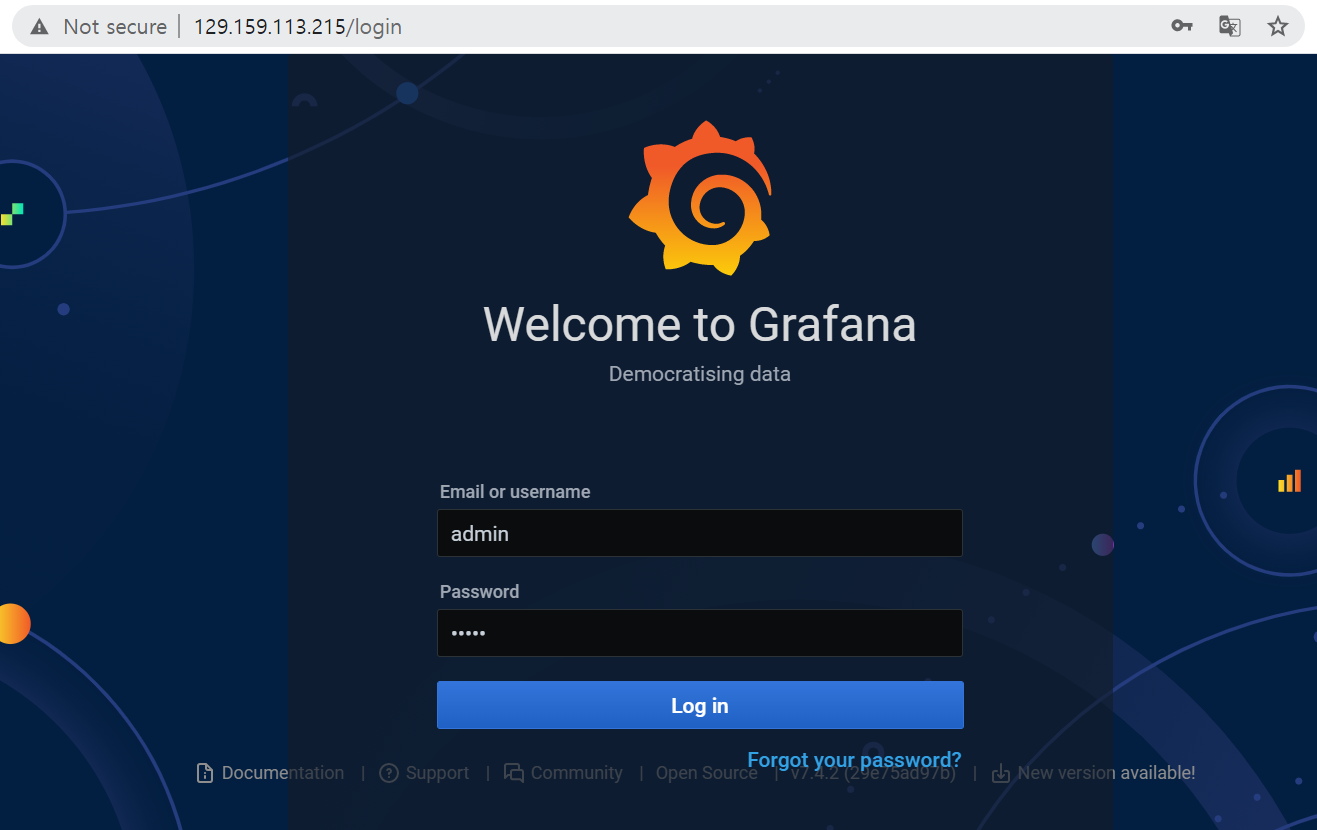
Task: Open the Documentation footer link
Action: (x=283, y=773)
